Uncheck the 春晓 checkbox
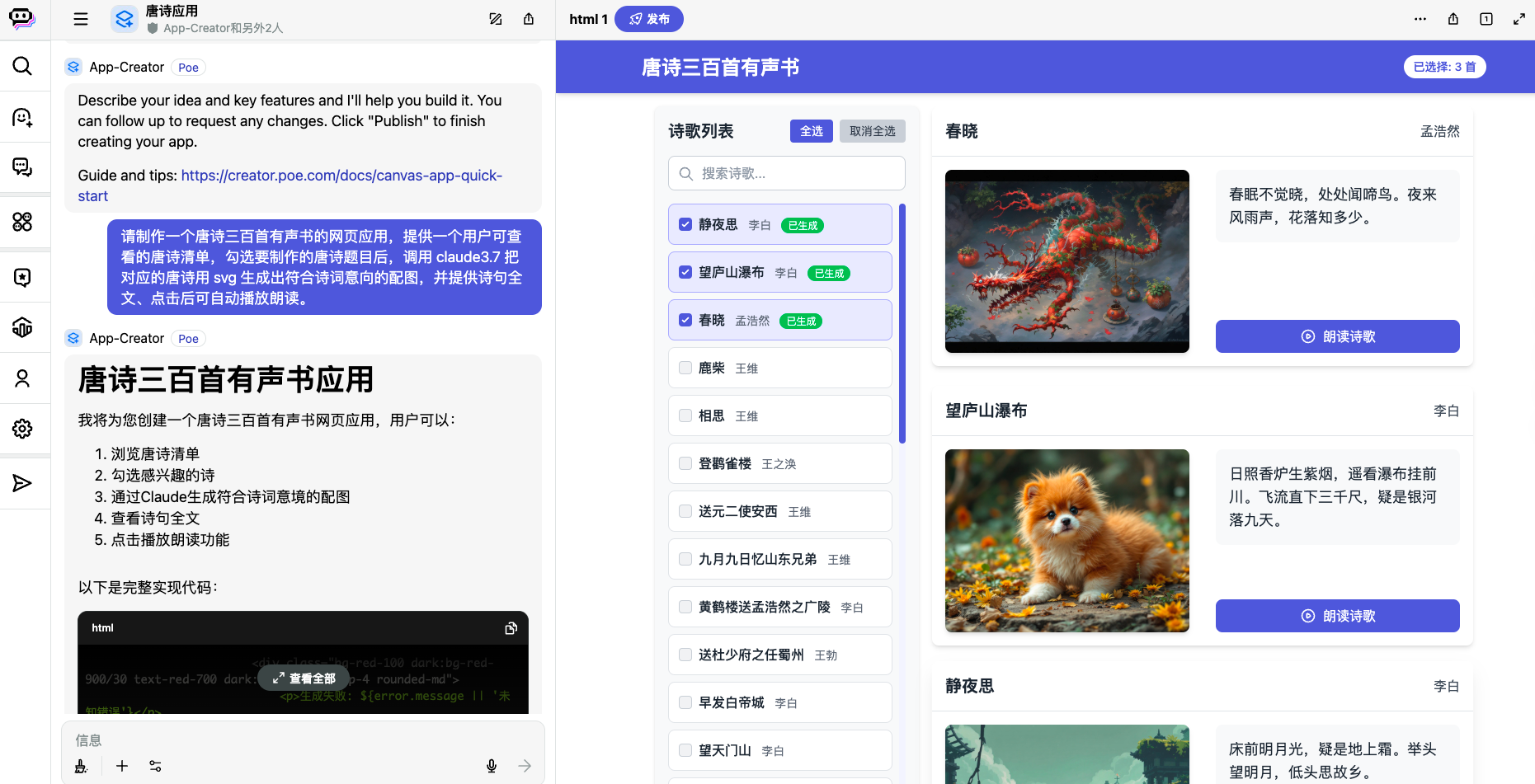The height and width of the screenshot is (784, 1535). tap(685, 320)
